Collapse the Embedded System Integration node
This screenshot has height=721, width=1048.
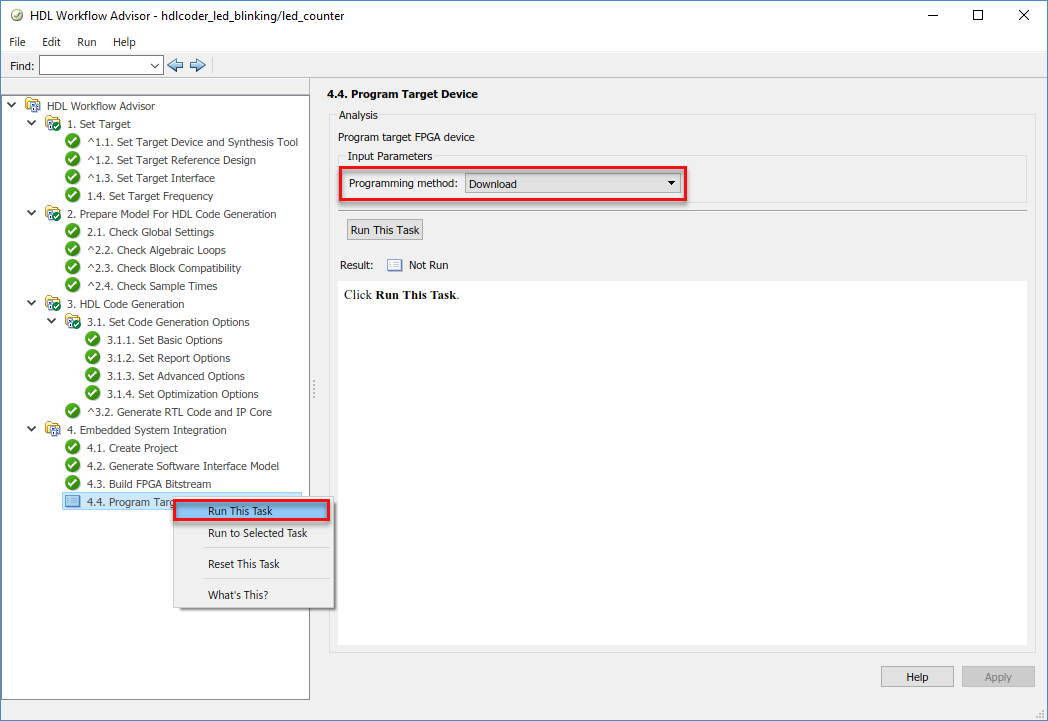tap(31, 429)
